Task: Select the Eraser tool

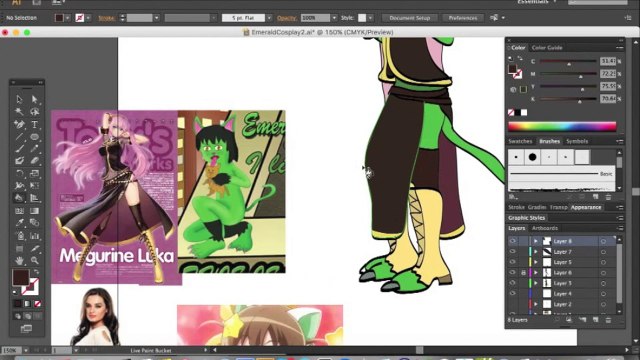Action: click(x=34, y=161)
